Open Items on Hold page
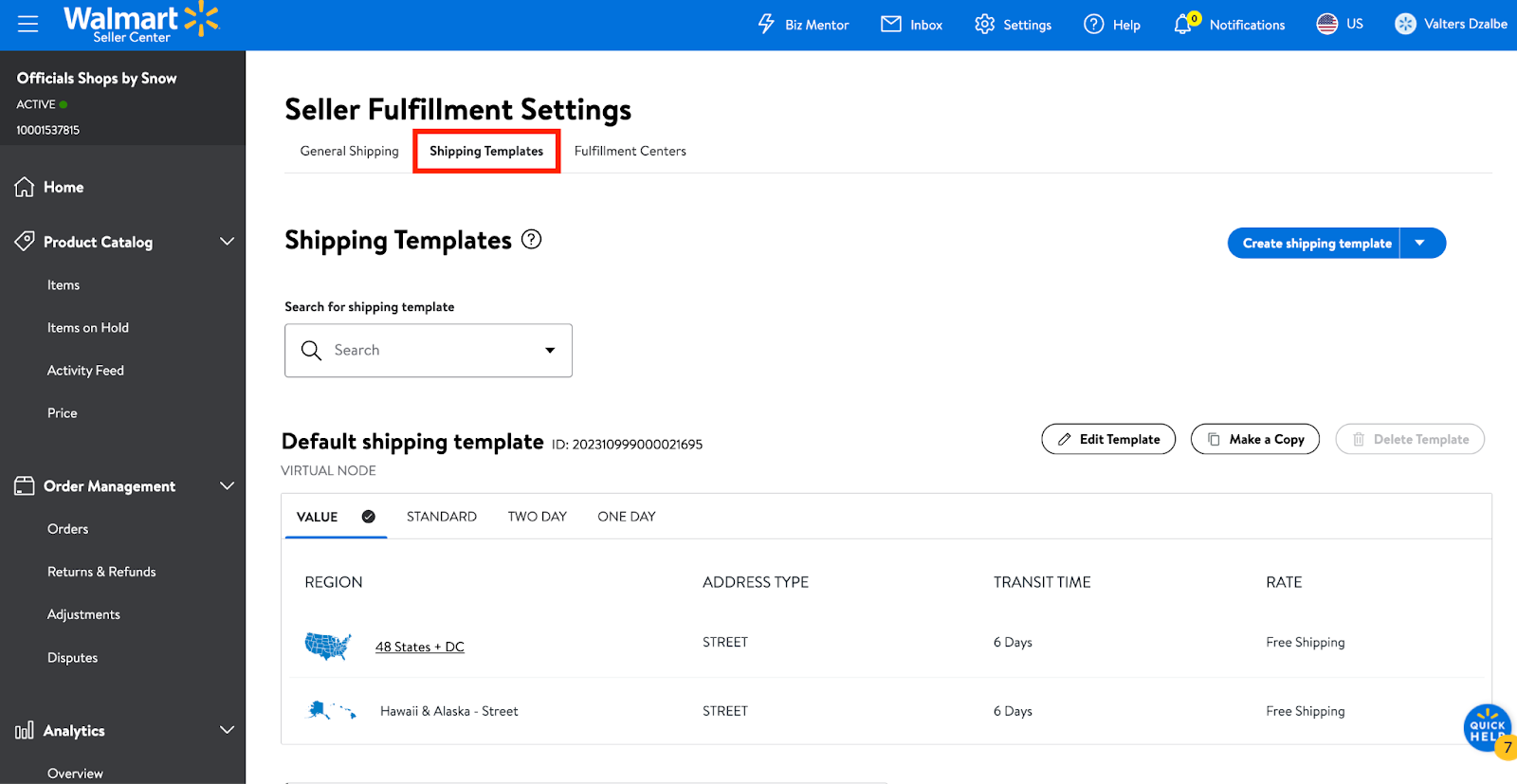The width and height of the screenshot is (1517, 784). (x=88, y=327)
